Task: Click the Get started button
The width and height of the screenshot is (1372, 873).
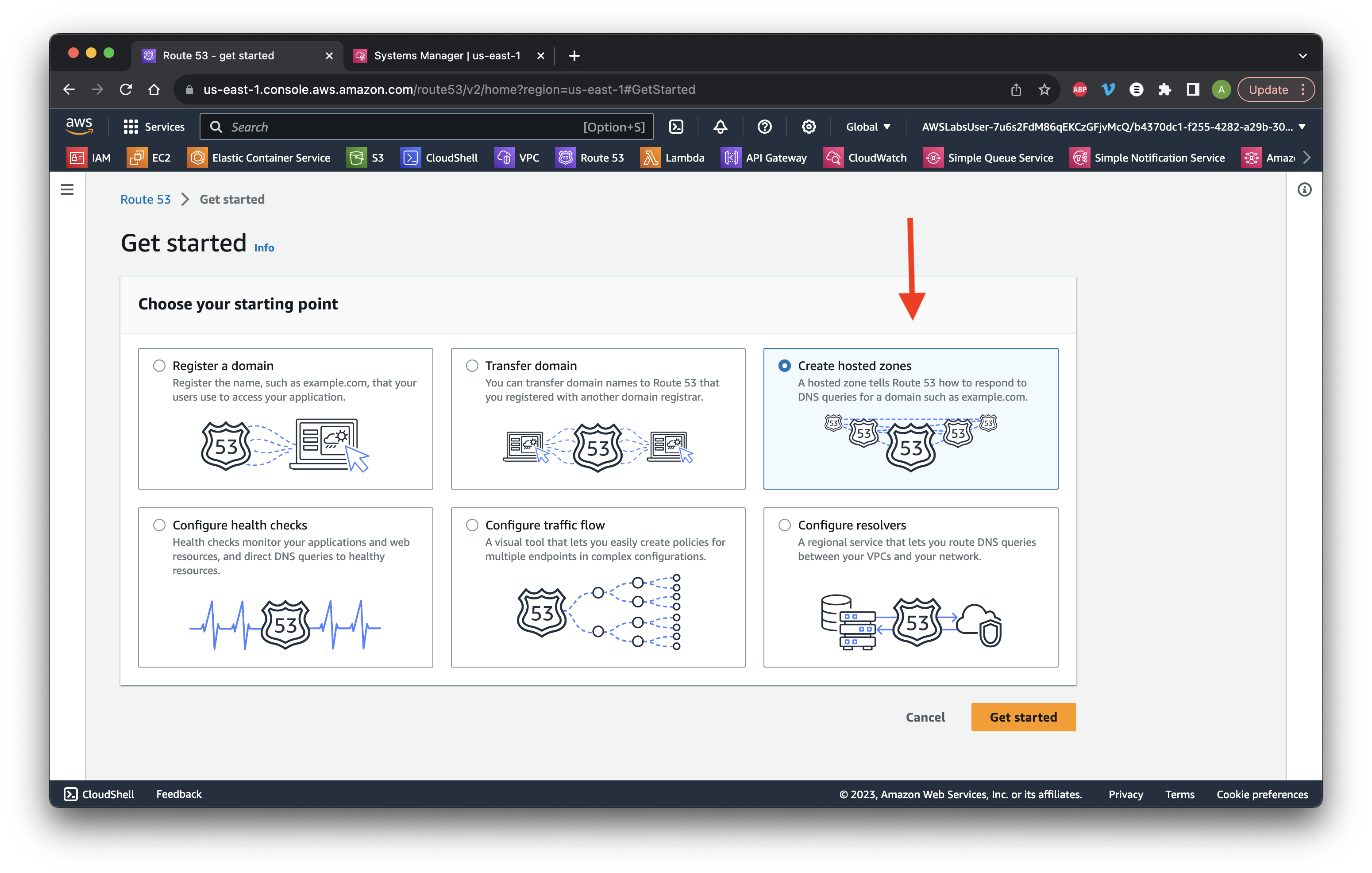Action: [1023, 717]
